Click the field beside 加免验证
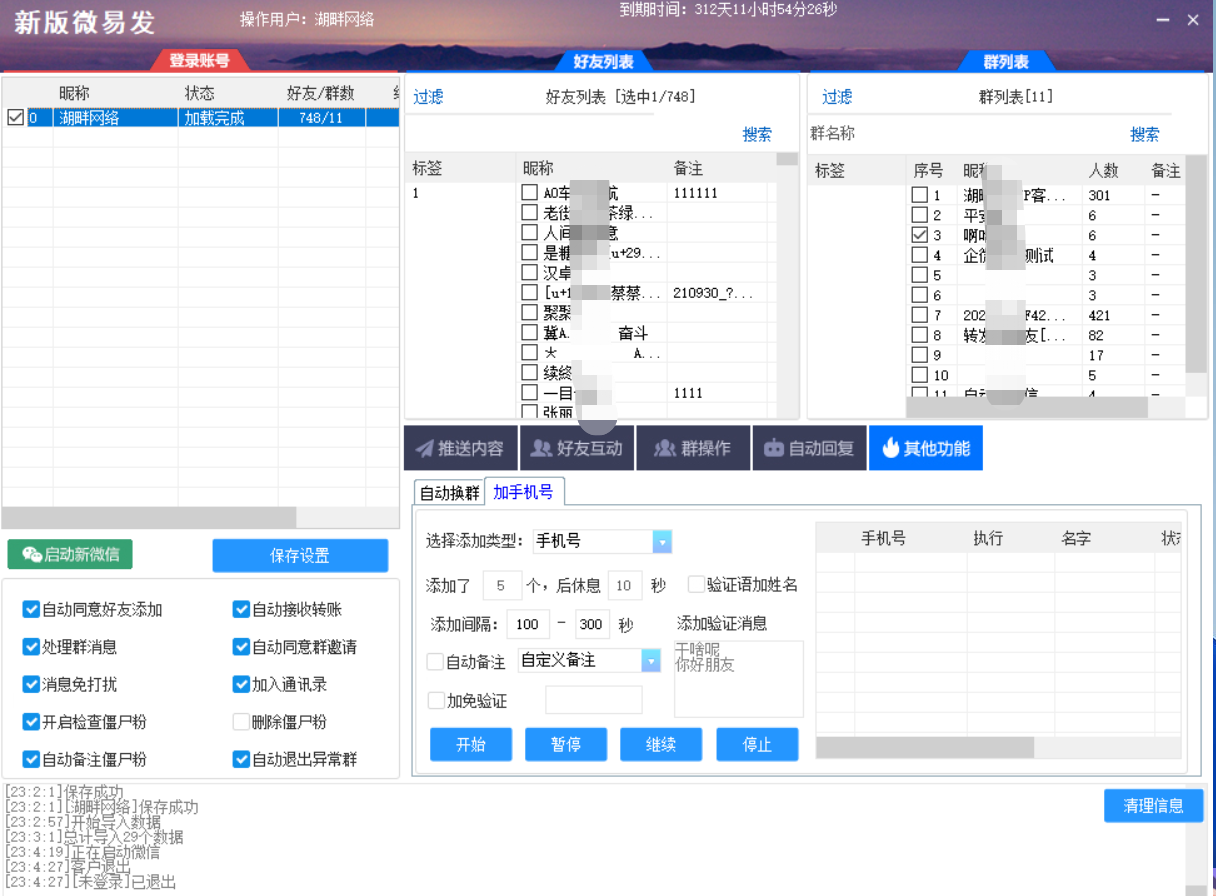The height and width of the screenshot is (896, 1216). point(593,700)
